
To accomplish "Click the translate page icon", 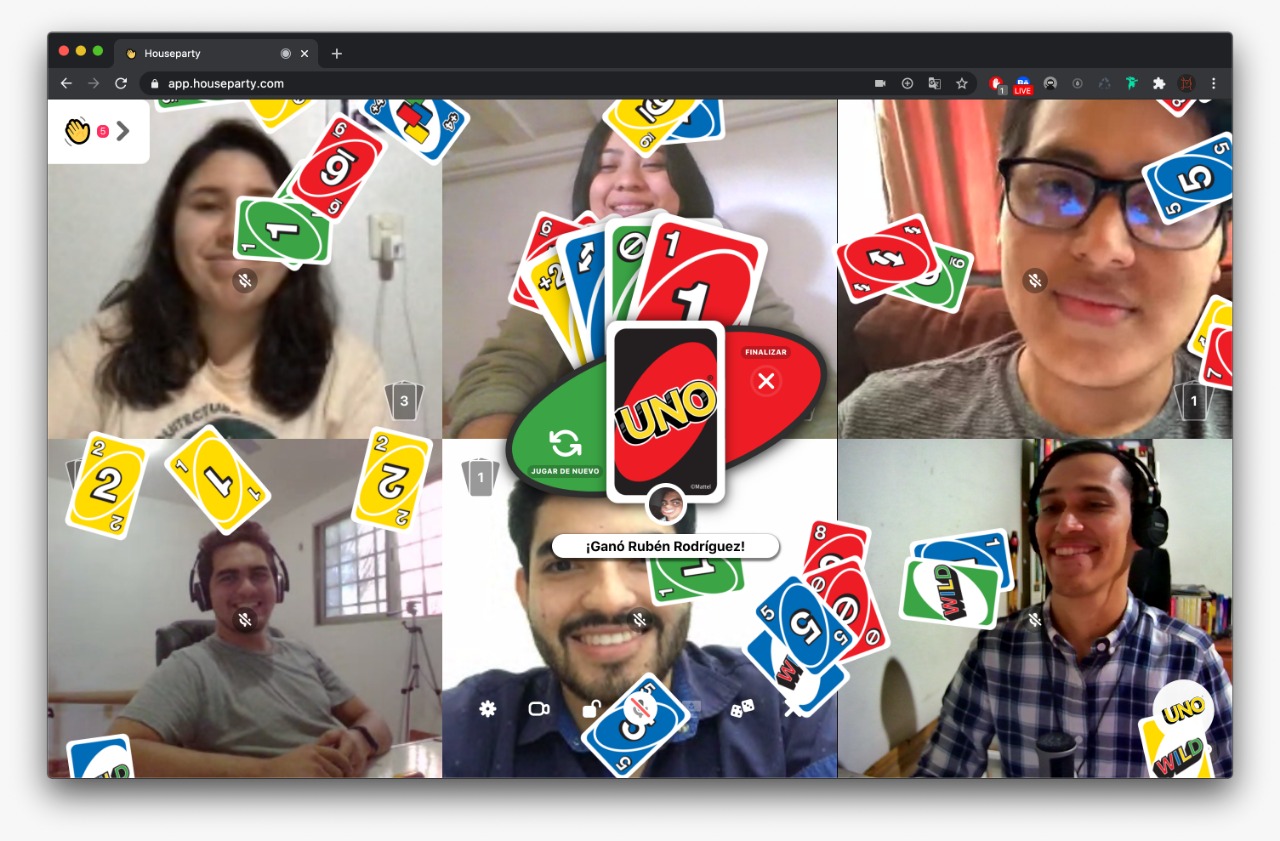I will (934, 84).
